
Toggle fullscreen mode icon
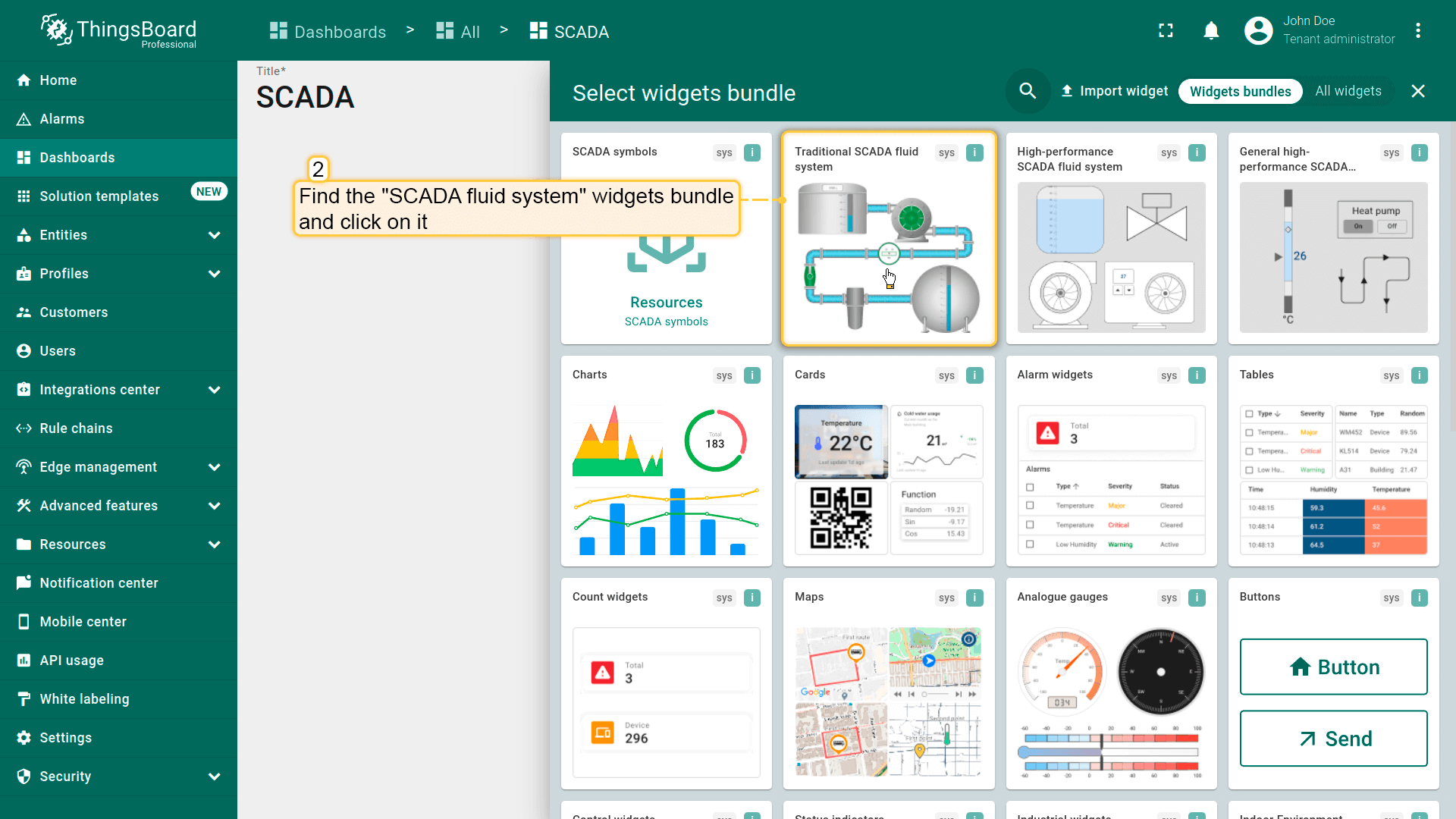[x=1166, y=30]
